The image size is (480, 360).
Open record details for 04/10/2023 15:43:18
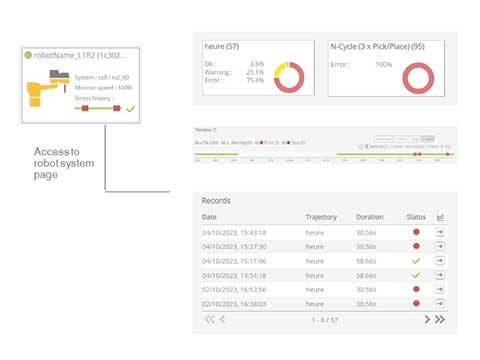440,232
